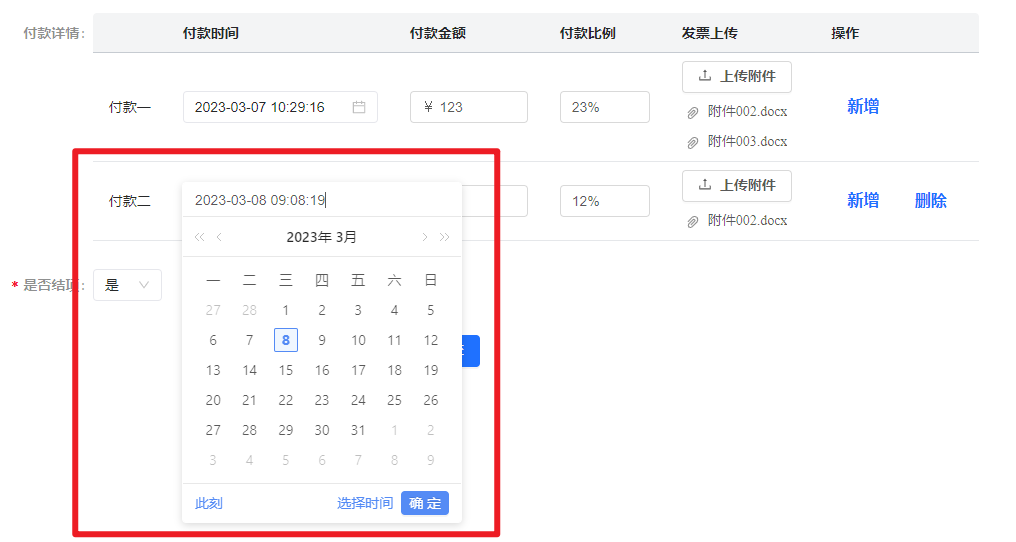
Task: Click 选择时间 to switch to time selection
Action: pyautogui.click(x=365, y=503)
